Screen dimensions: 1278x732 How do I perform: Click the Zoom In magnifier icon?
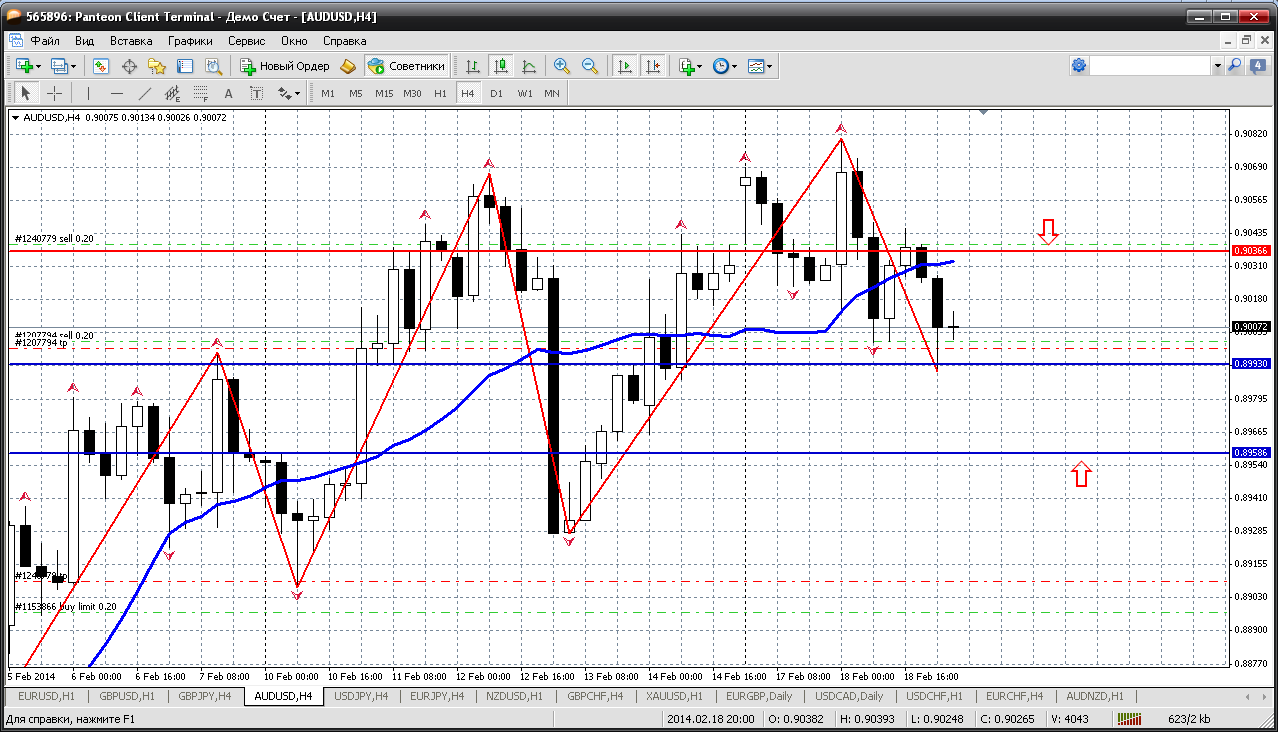pos(562,66)
